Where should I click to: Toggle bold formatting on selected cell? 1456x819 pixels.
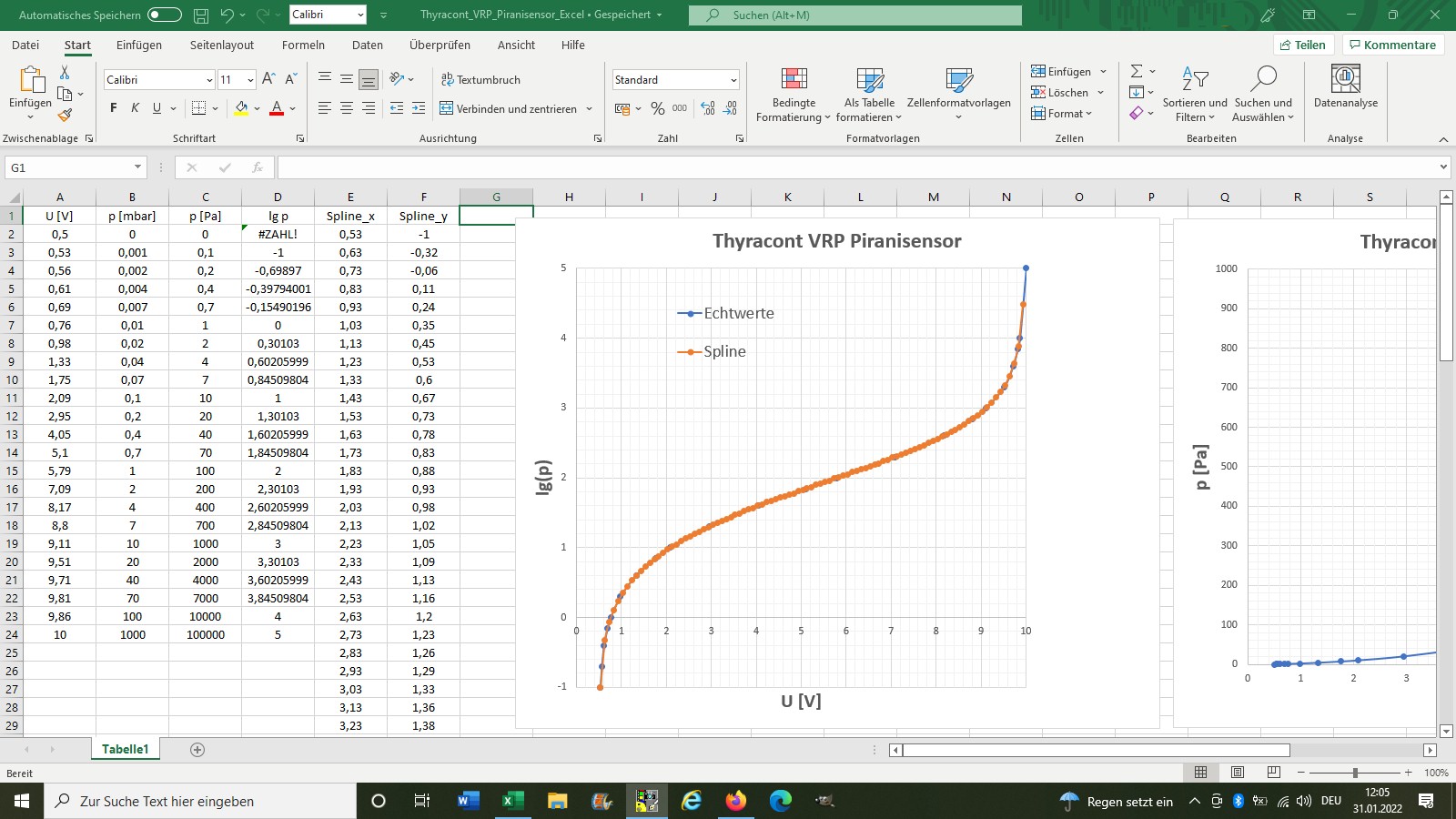(x=112, y=108)
